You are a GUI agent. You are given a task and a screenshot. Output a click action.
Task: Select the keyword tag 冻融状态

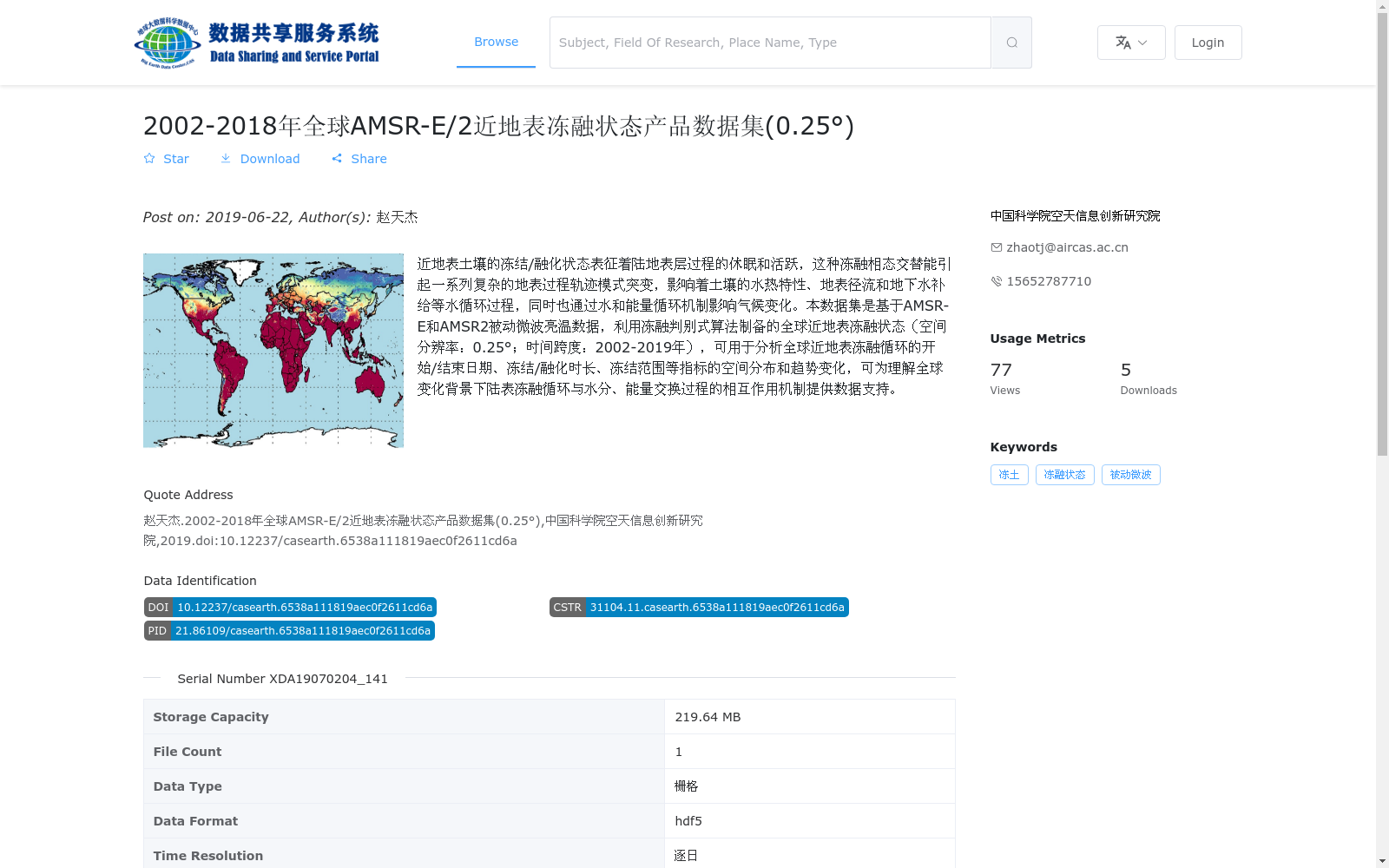point(1064,475)
